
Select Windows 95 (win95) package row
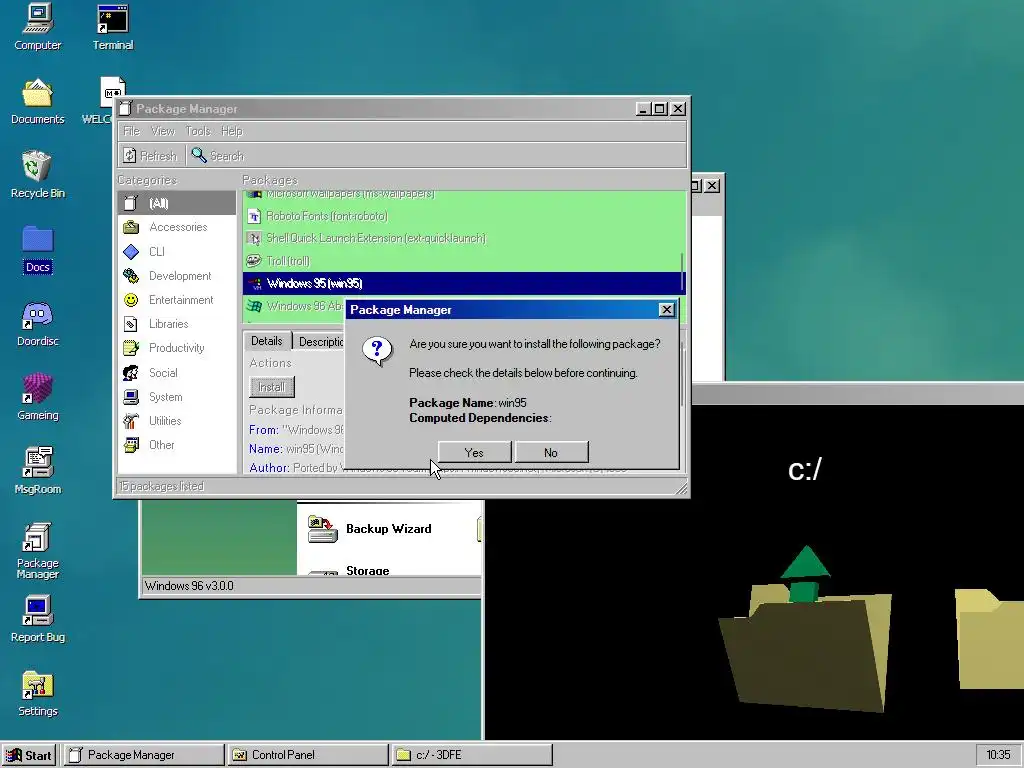click(x=462, y=283)
